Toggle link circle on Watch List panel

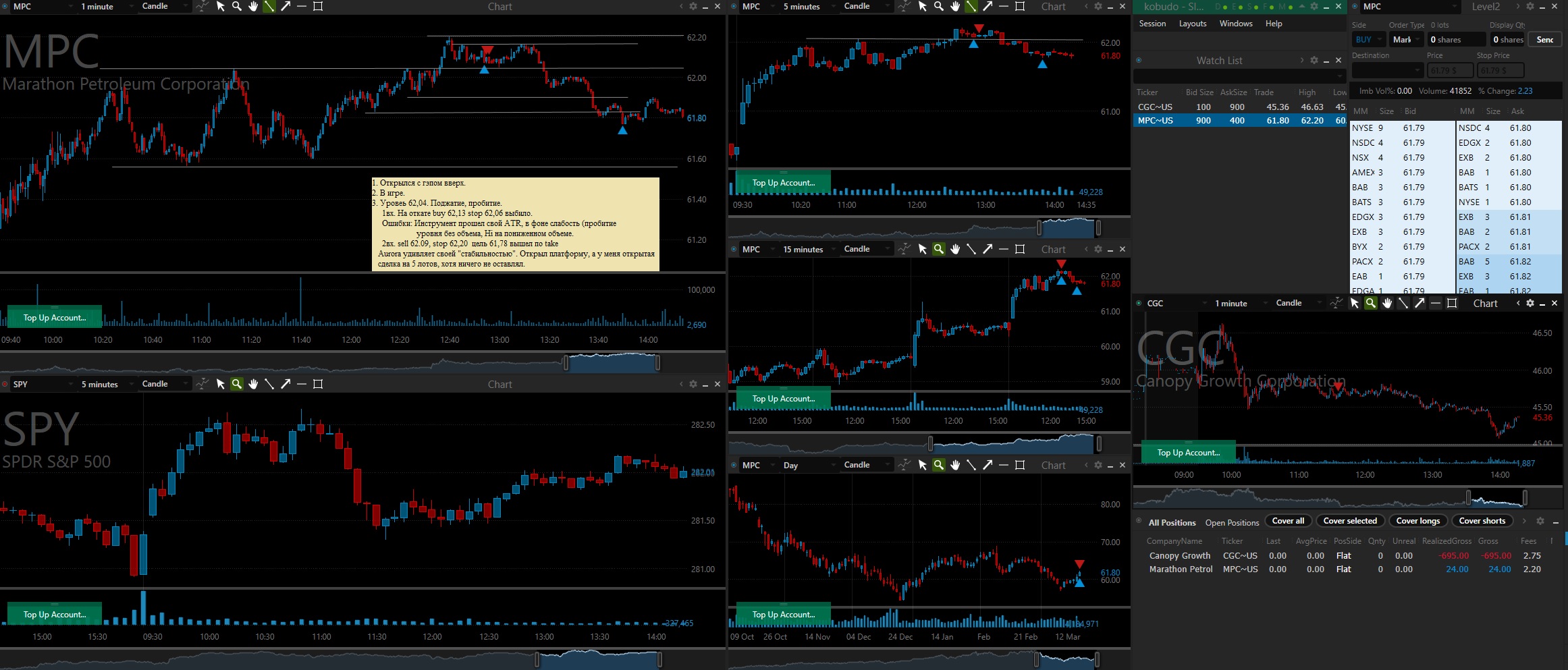[x=1139, y=60]
